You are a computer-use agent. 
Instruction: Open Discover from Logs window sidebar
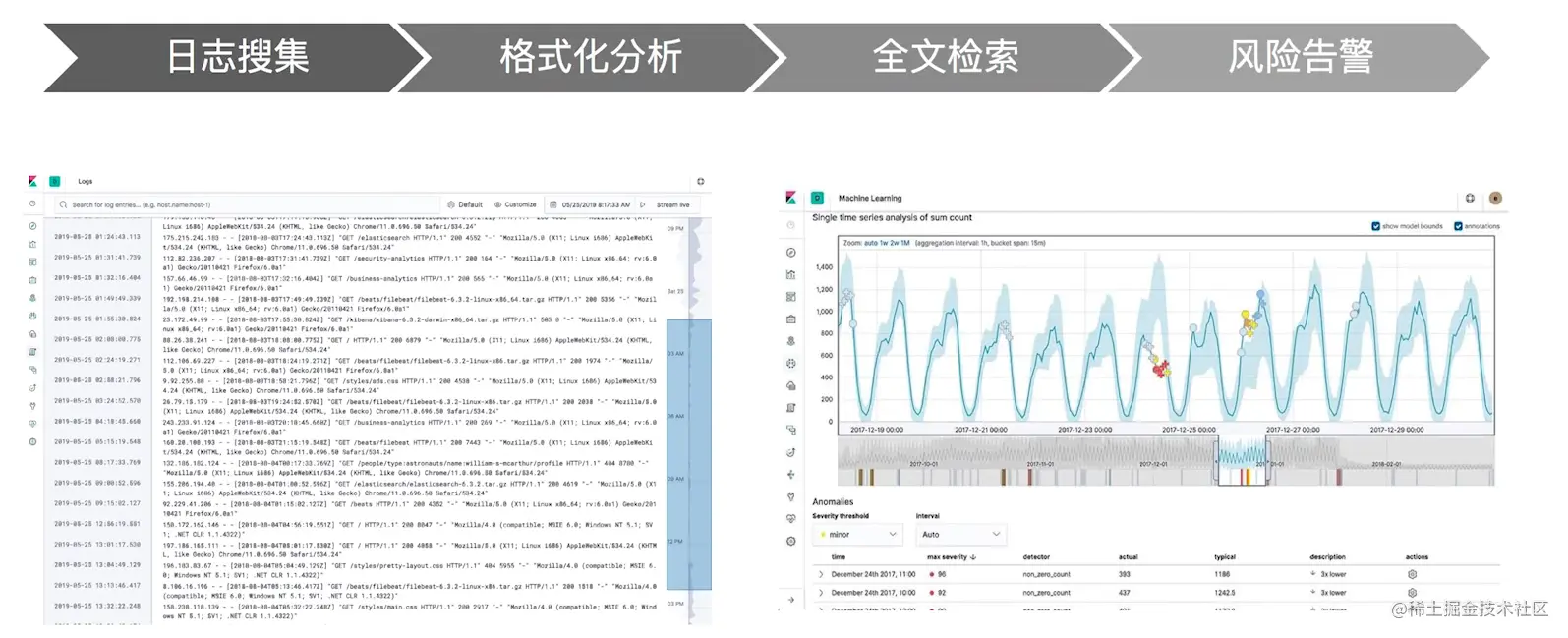pos(32,226)
